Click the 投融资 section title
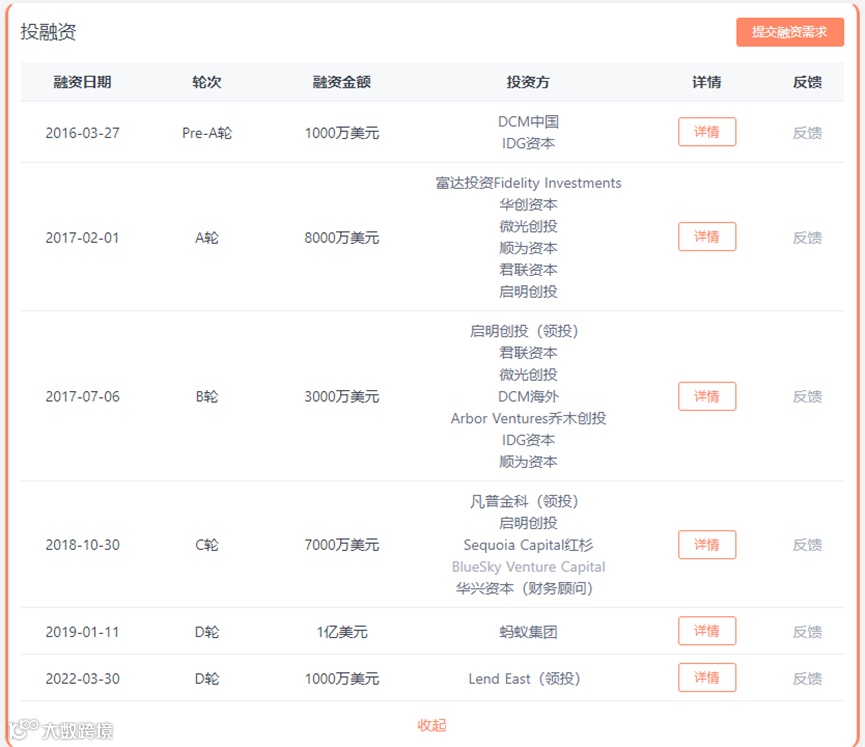Image resolution: width=865 pixels, height=747 pixels. click(48, 31)
